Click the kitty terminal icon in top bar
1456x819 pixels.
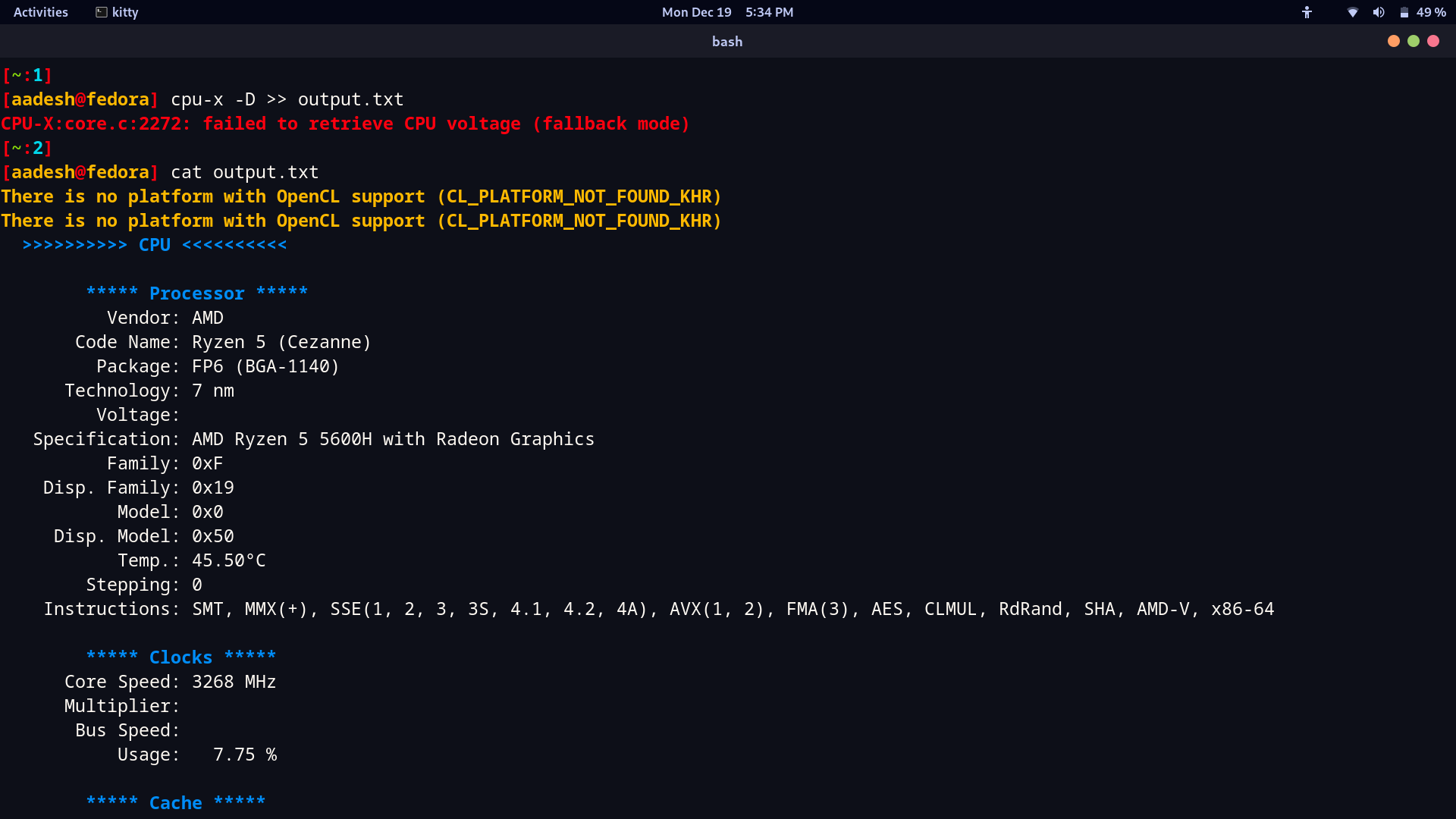pyautogui.click(x=102, y=12)
